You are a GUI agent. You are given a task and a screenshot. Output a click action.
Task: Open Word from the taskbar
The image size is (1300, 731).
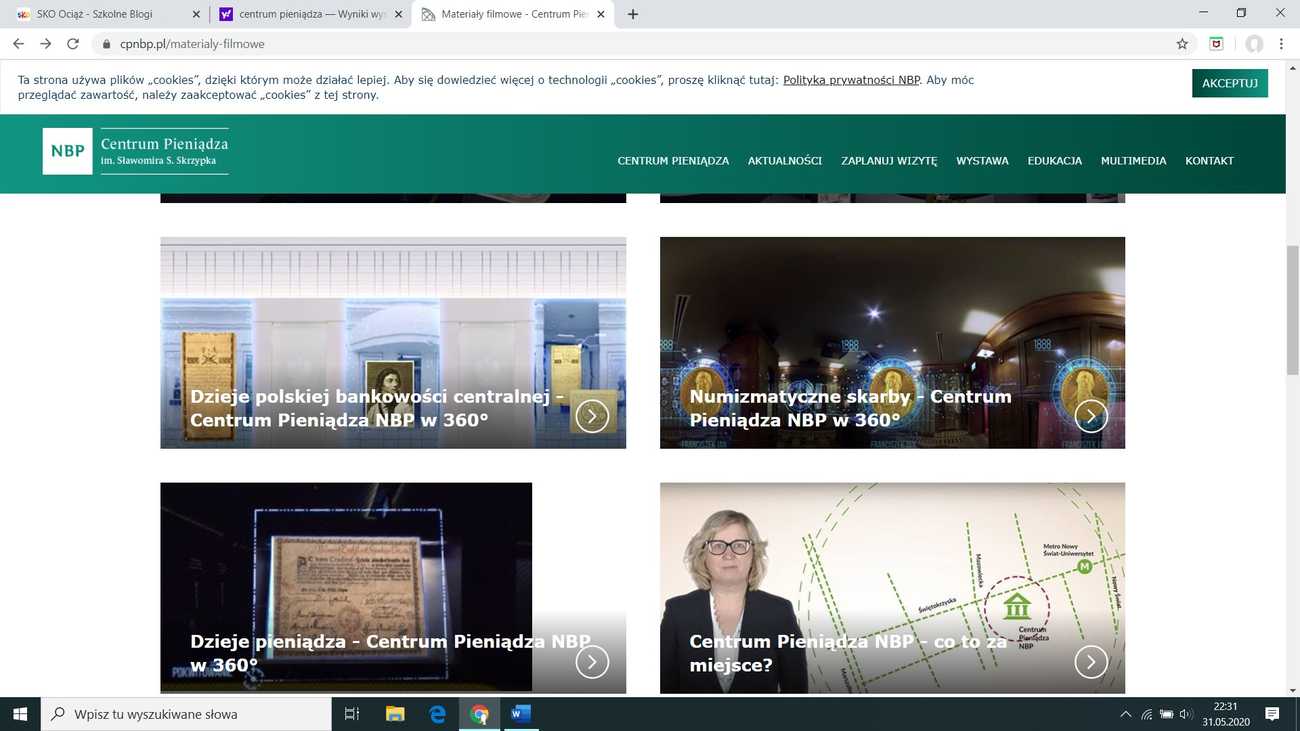coord(521,714)
